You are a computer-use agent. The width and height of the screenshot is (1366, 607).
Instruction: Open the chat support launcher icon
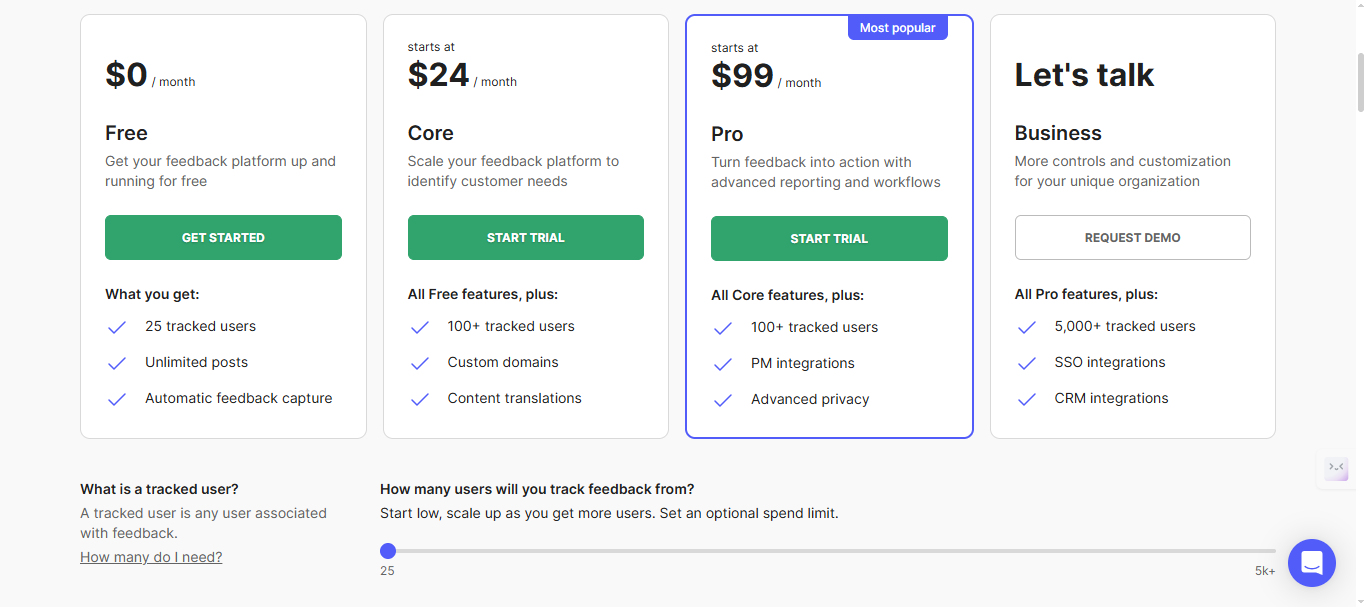click(x=1311, y=562)
